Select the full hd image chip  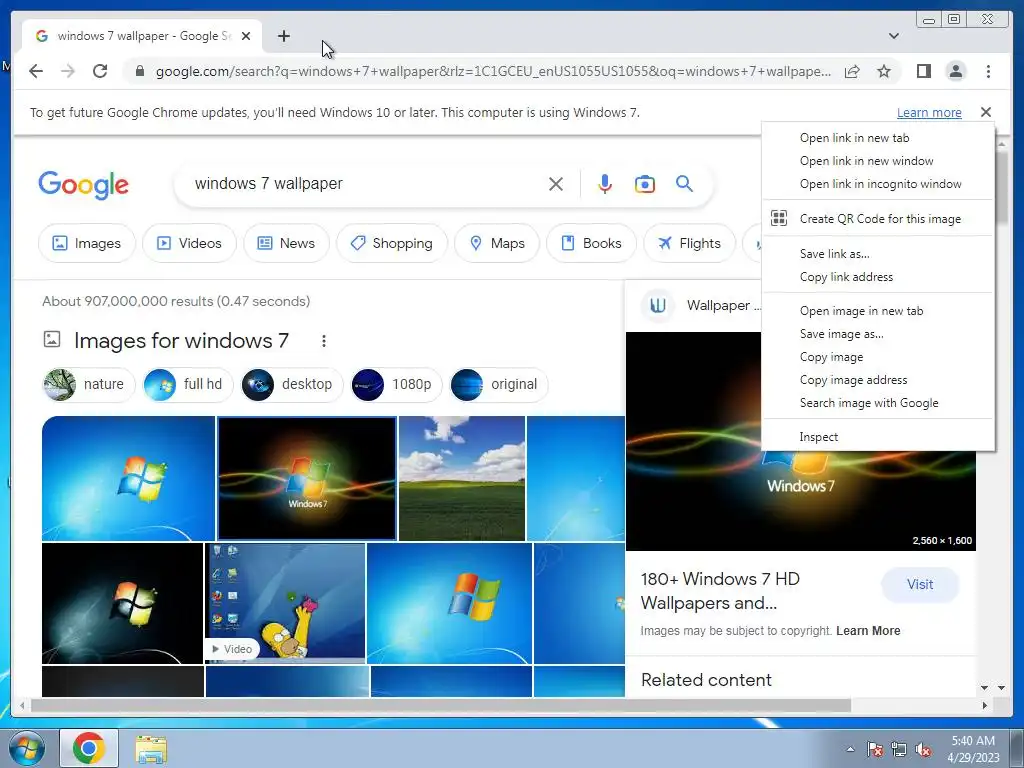pyautogui.click(x=188, y=385)
